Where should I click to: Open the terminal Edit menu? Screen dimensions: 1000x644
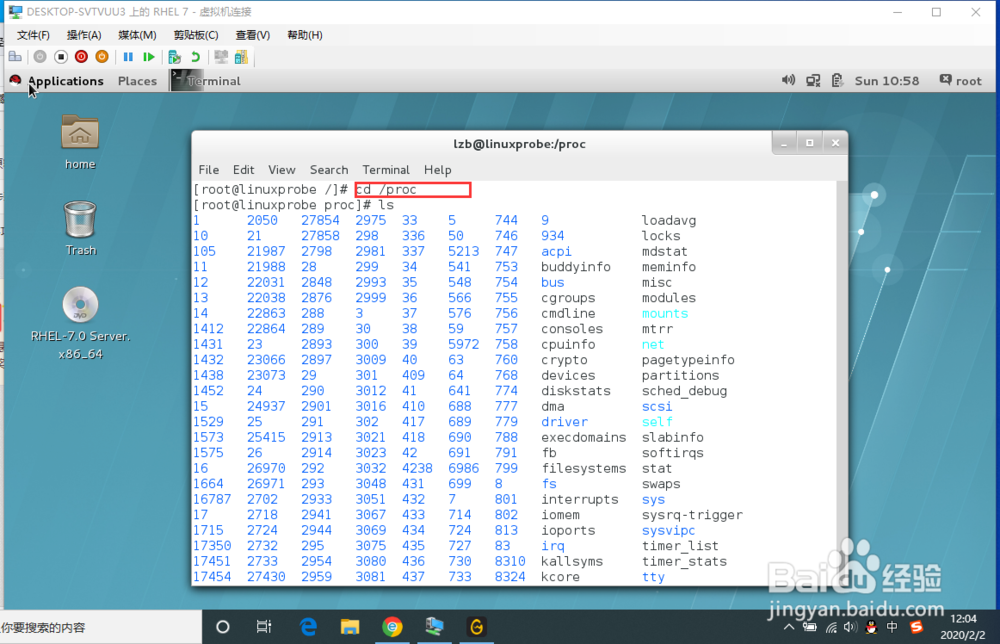tap(243, 170)
